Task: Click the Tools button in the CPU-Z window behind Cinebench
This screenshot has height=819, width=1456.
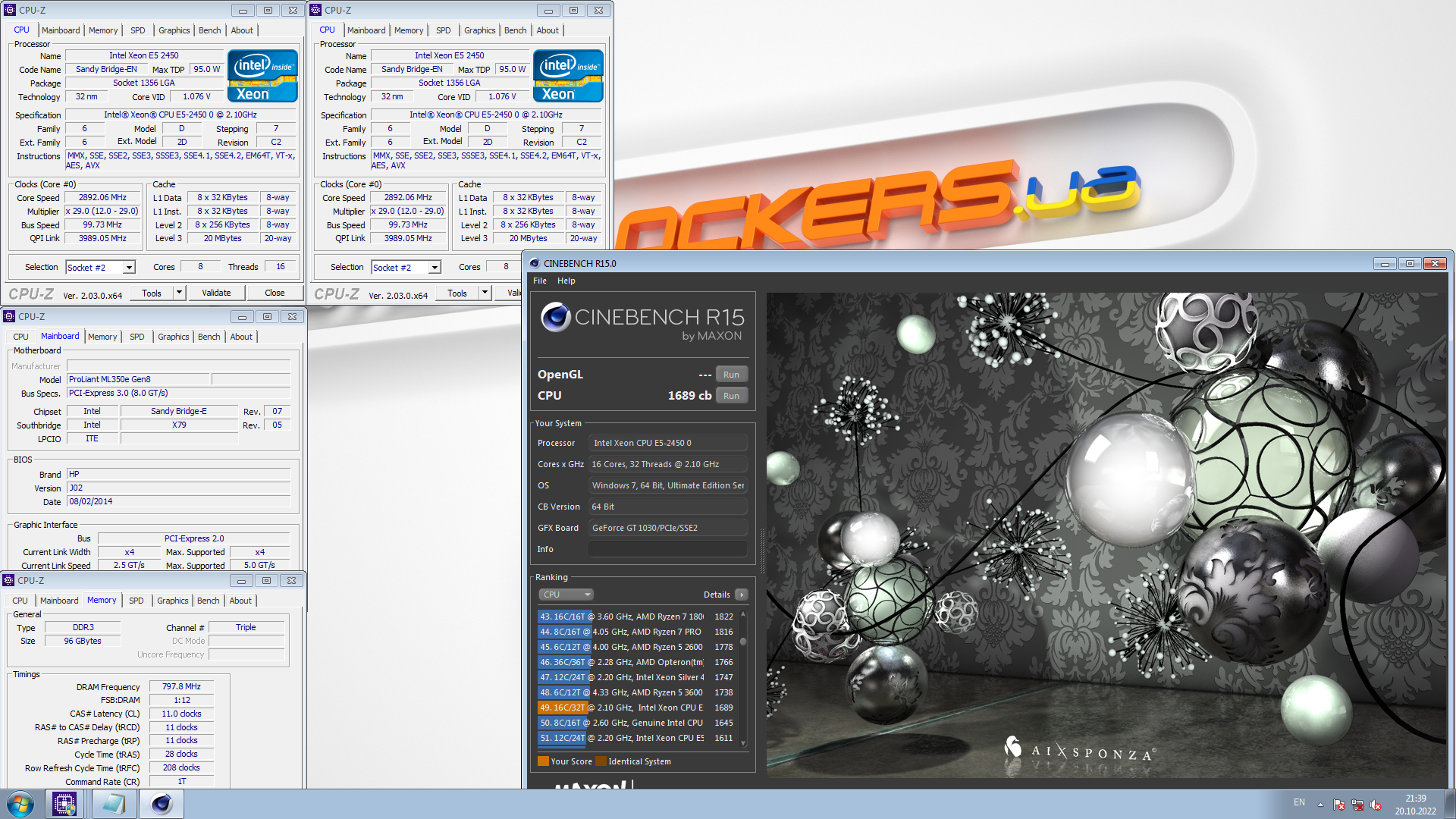Action: [457, 293]
